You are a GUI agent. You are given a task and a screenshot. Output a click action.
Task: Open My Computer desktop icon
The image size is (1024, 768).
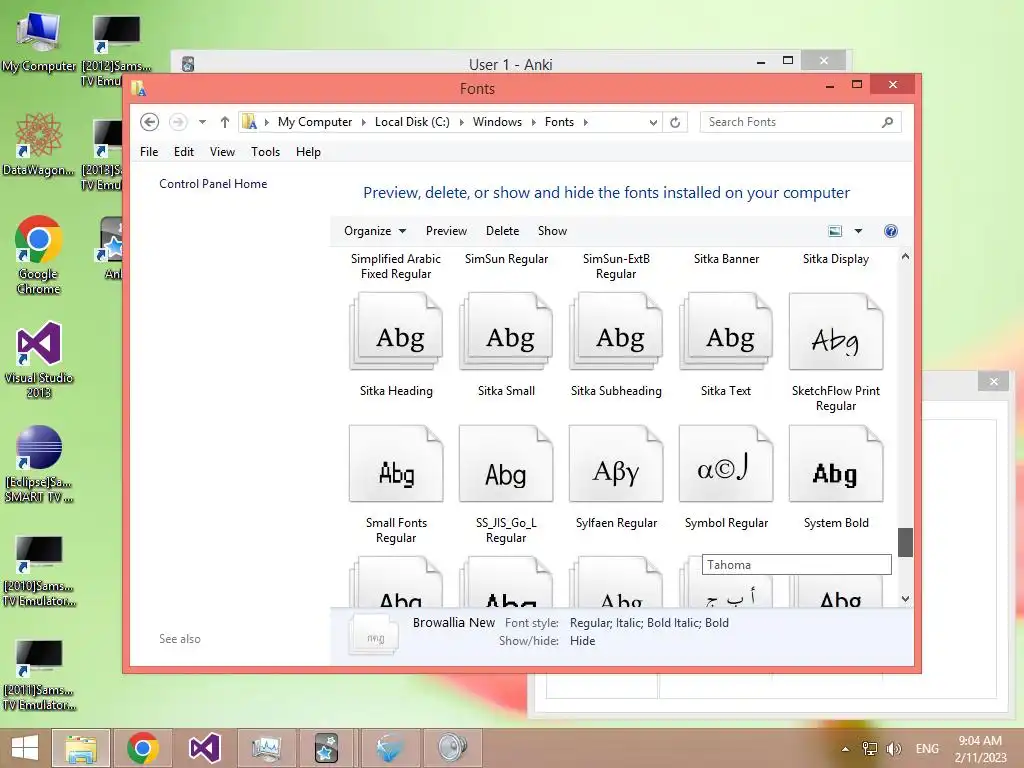click(x=39, y=42)
